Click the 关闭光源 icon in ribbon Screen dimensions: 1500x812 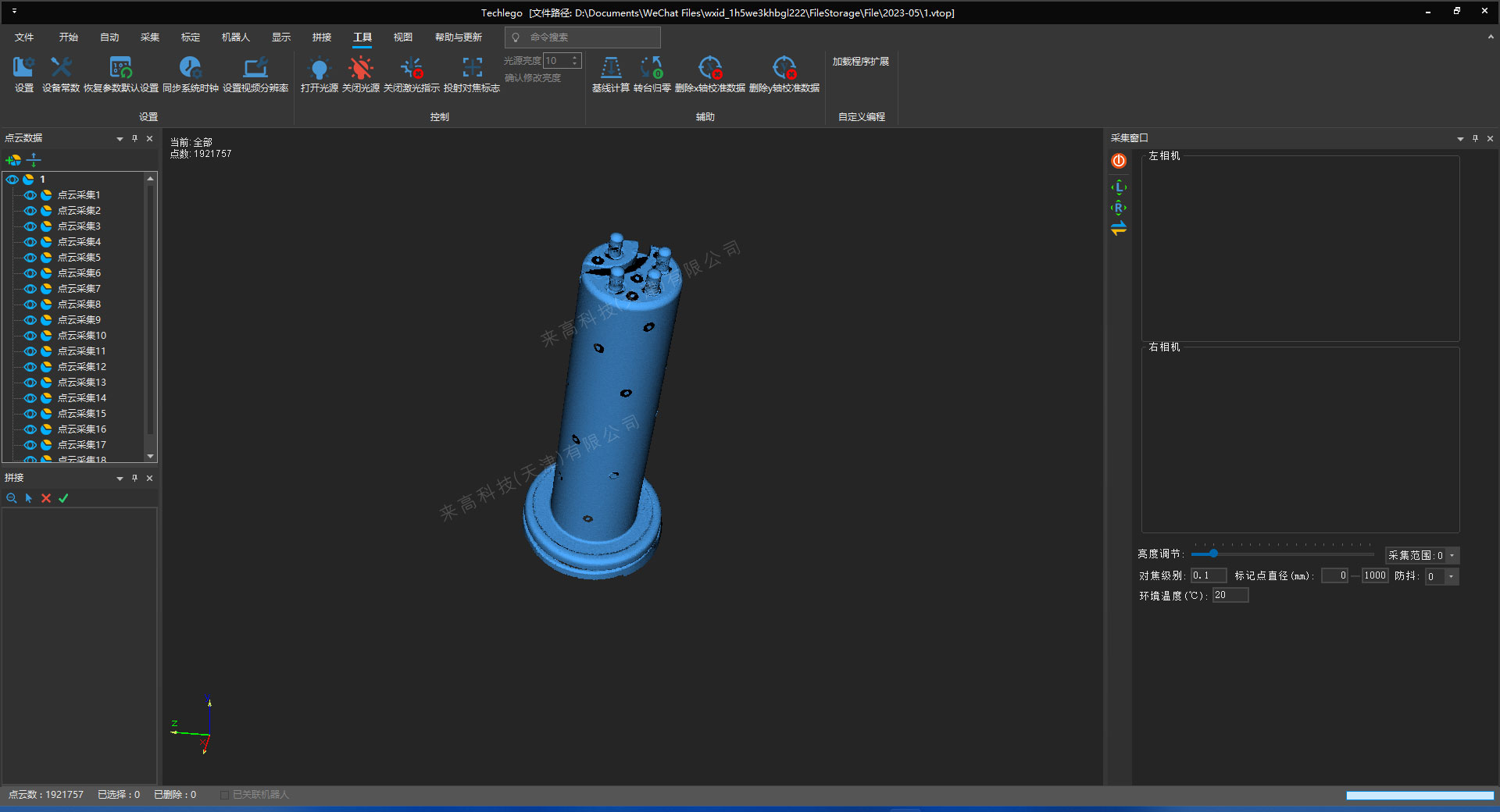(x=360, y=69)
